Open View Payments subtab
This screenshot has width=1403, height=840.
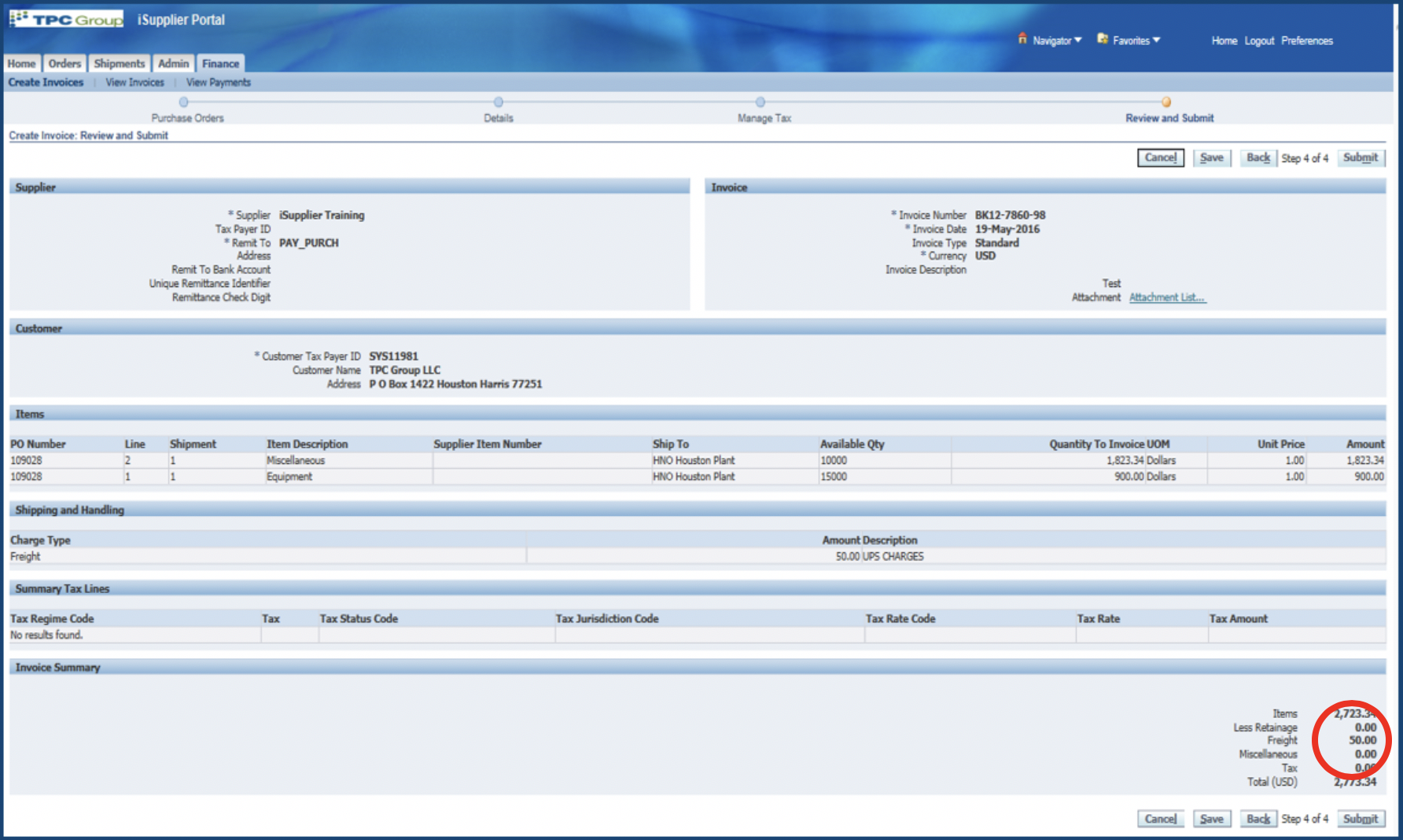(x=219, y=83)
